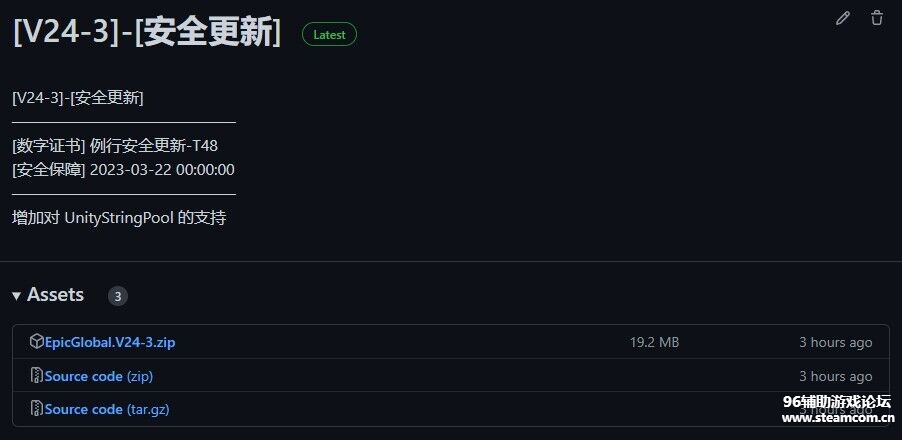902x440 pixels.
Task: Click file icon beside Source code (tar.gz)
Action: 36,409
